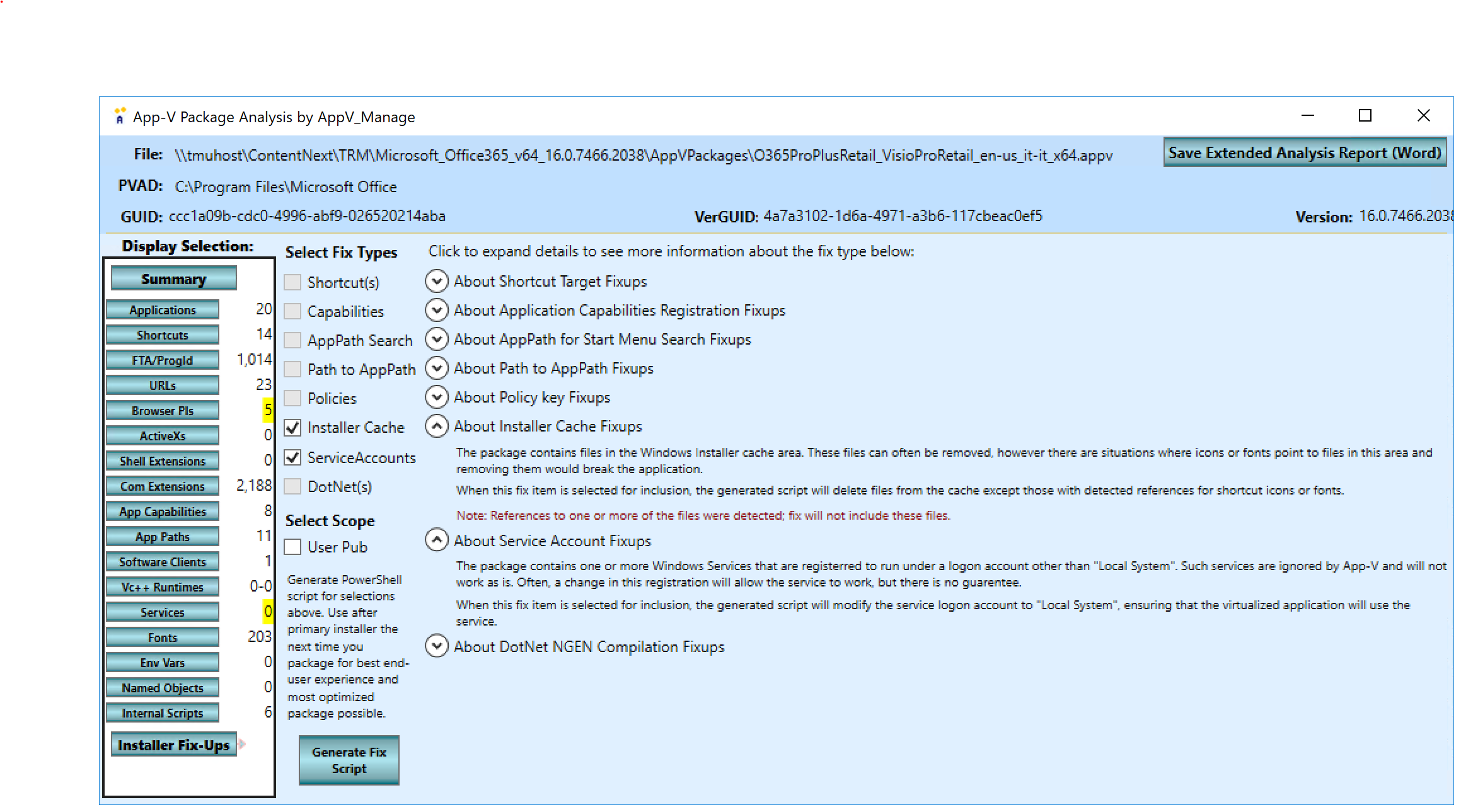Switch to the Shortcuts view
The width and height of the screenshot is (1461, 812).
(x=163, y=335)
